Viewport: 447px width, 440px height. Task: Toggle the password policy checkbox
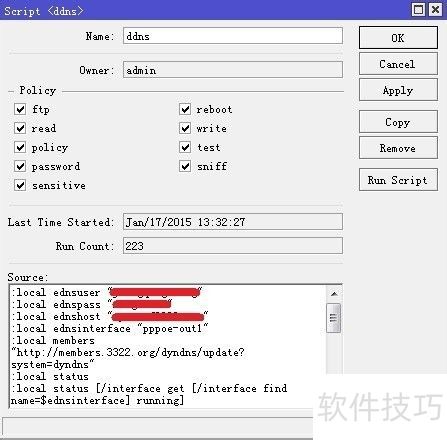pos(20,166)
